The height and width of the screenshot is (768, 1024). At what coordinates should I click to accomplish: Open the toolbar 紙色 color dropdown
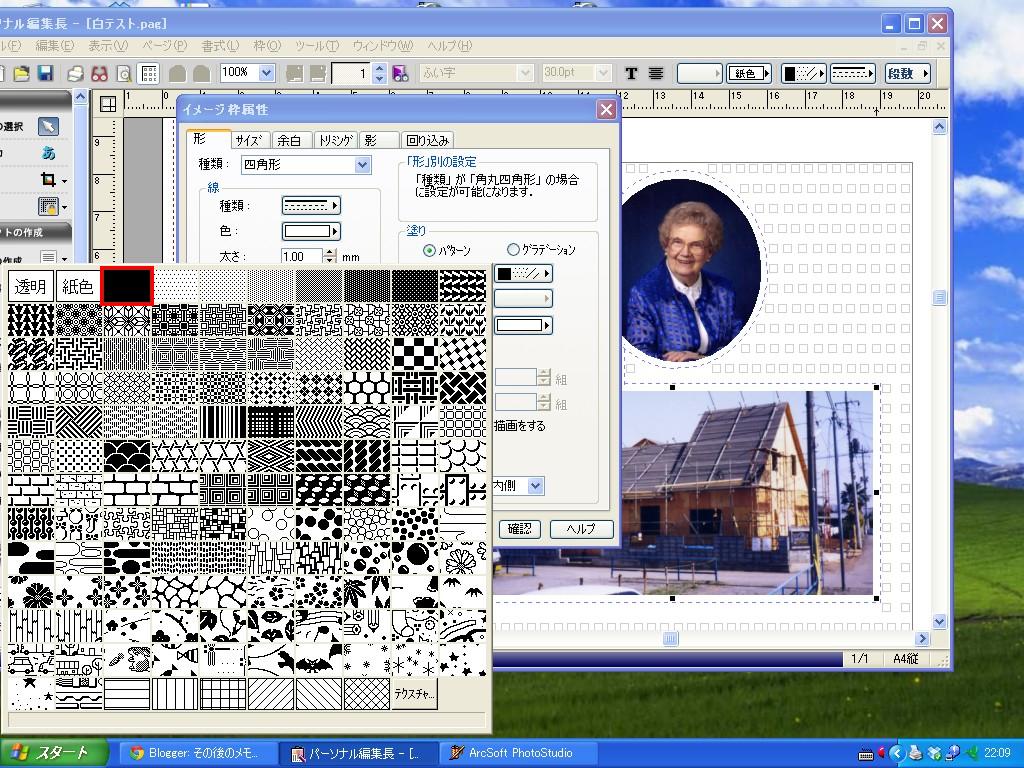point(750,73)
